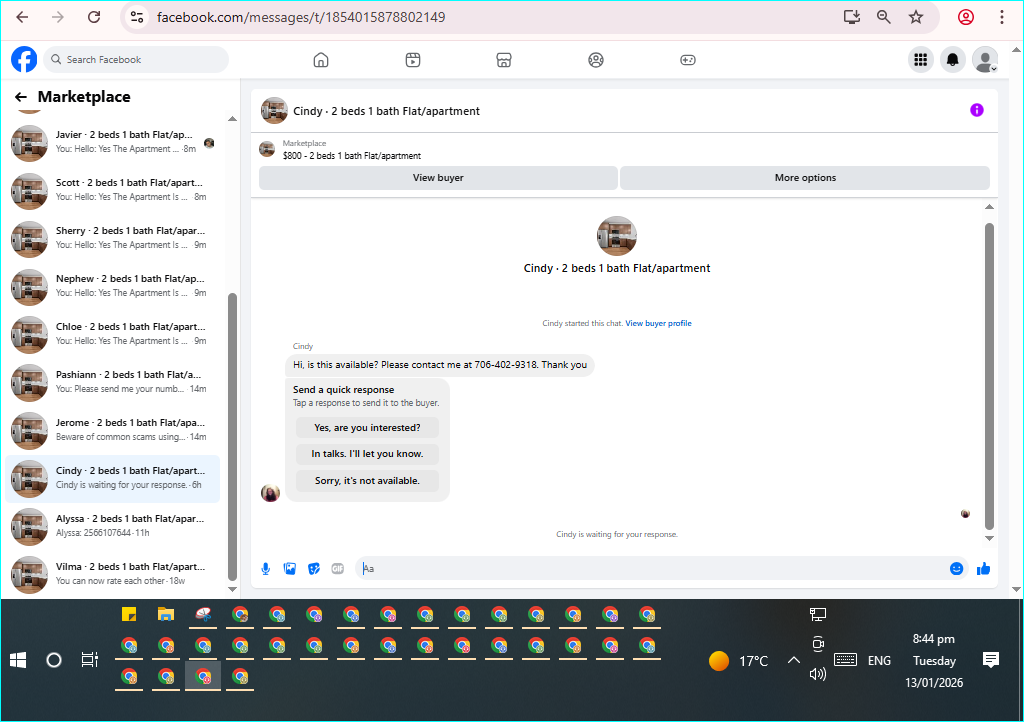
Task: Click the Search Facebook field
Action: 136,59
